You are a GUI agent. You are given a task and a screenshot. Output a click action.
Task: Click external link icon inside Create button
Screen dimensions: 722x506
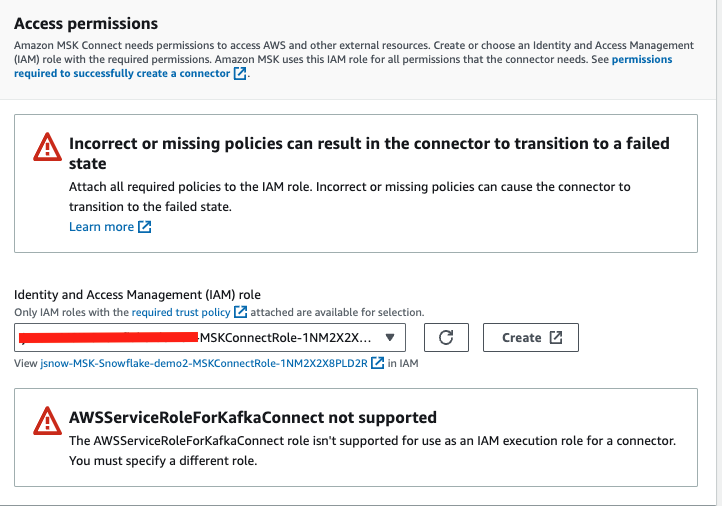pyautogui.click(x=556, y=338)
